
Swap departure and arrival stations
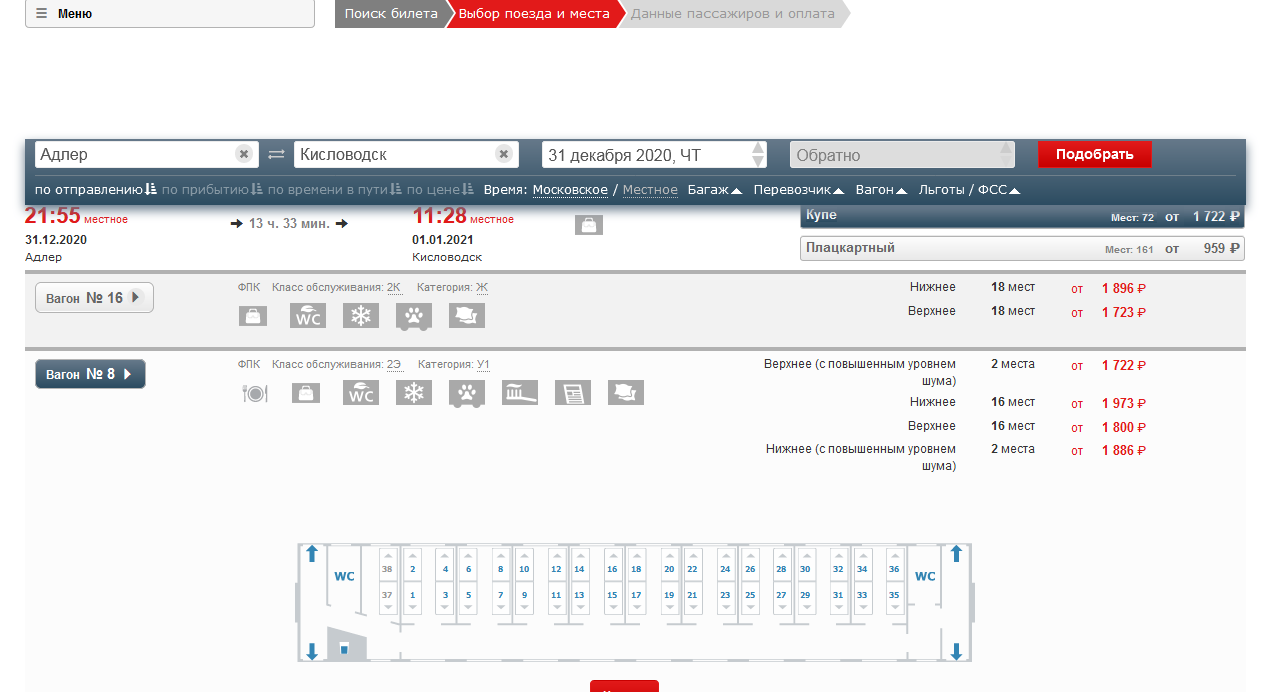tap(276, 155)
